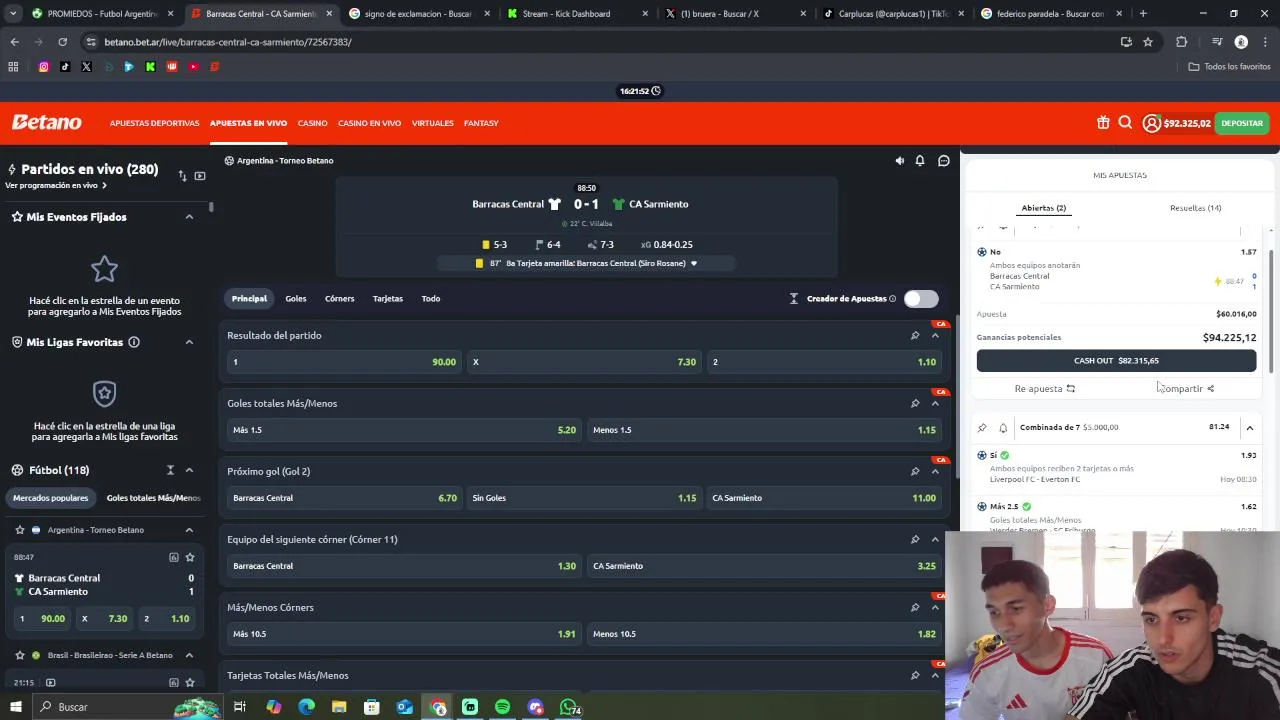Favorite the Barracas Central match star in sidebar
Viewport: 1280px width, 720px height.
(x=190, y=557)
